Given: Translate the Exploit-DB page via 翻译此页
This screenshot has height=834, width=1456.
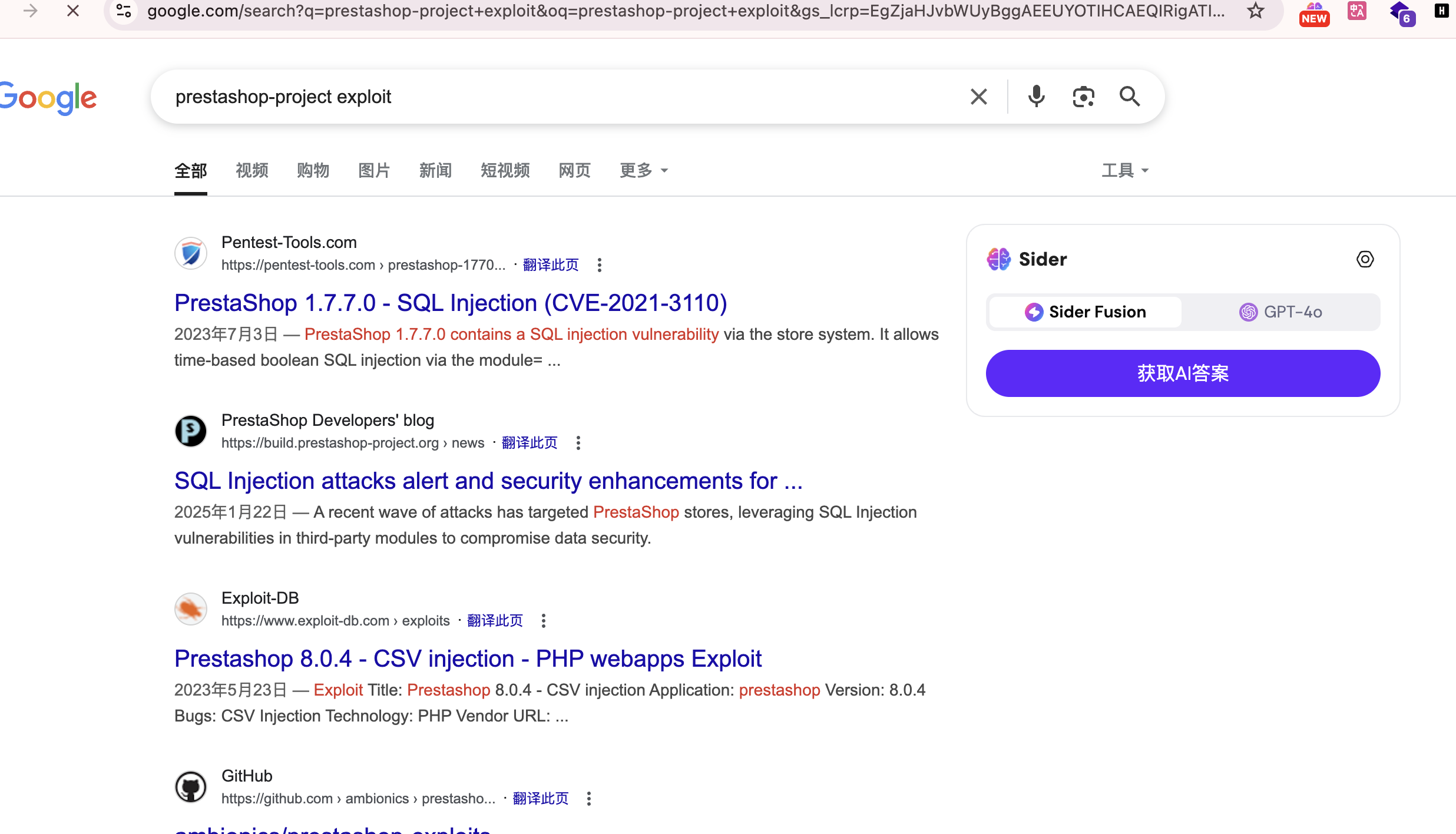Looking at the screenshot, I should tap(495, 621).
